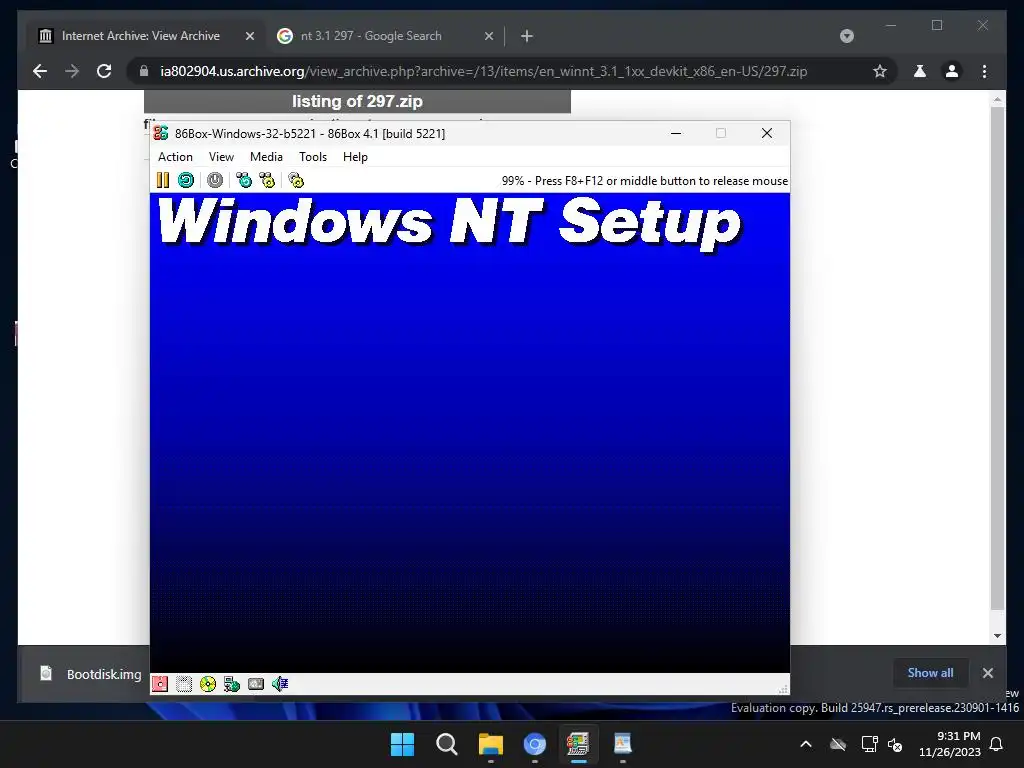Open File Explorer from taskbar
This screenshot has height=768, width=1024.
tap(490, 744)
